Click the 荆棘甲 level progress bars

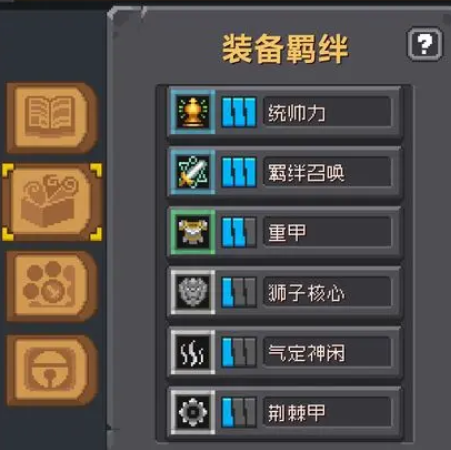coord(239,412)
